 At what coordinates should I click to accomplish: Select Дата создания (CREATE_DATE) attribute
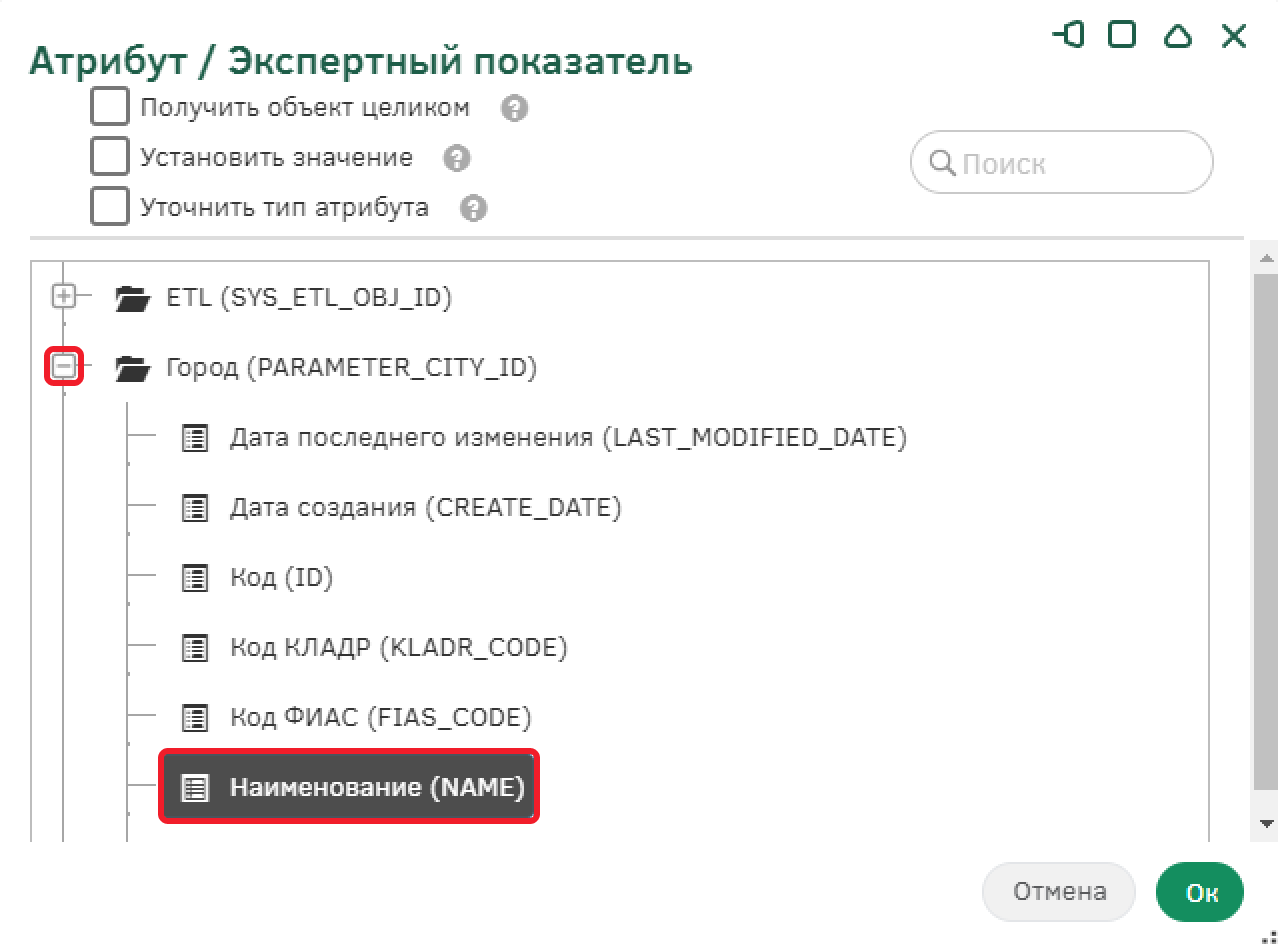tap(425, 508)
